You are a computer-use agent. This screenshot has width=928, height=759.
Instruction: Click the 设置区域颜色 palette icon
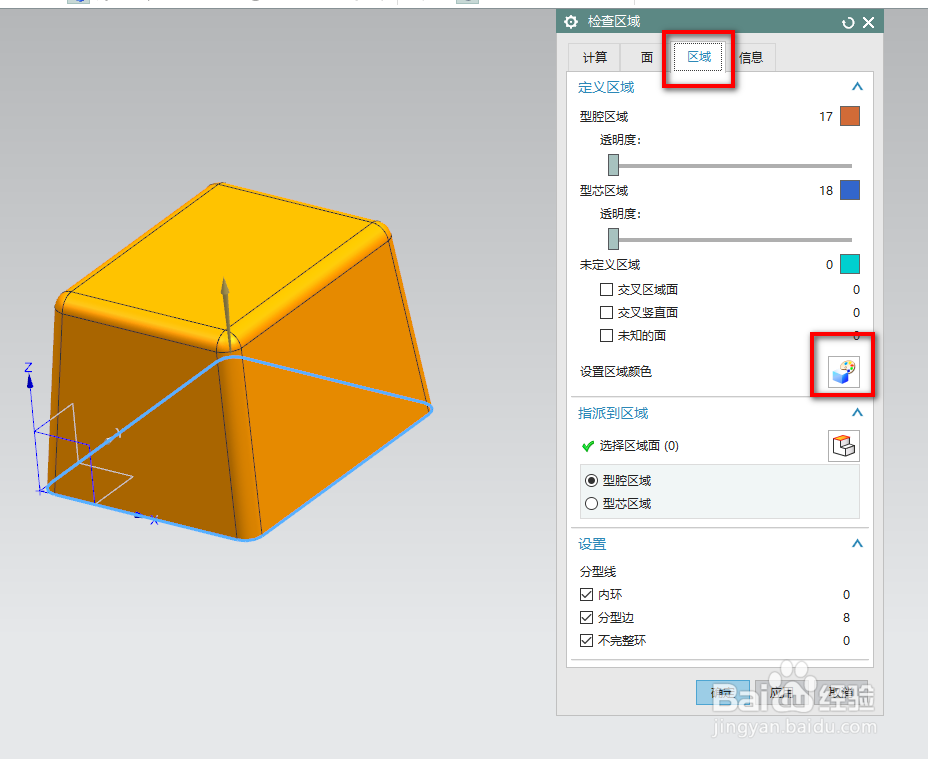tap(843, 372)
